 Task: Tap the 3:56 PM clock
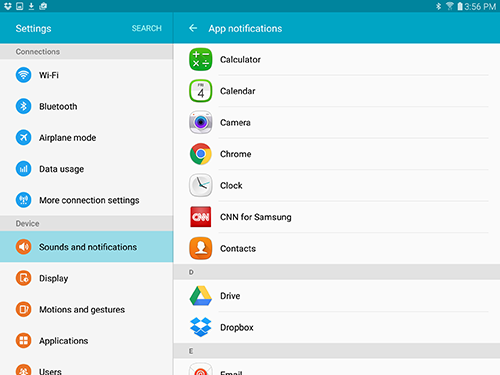480,6
